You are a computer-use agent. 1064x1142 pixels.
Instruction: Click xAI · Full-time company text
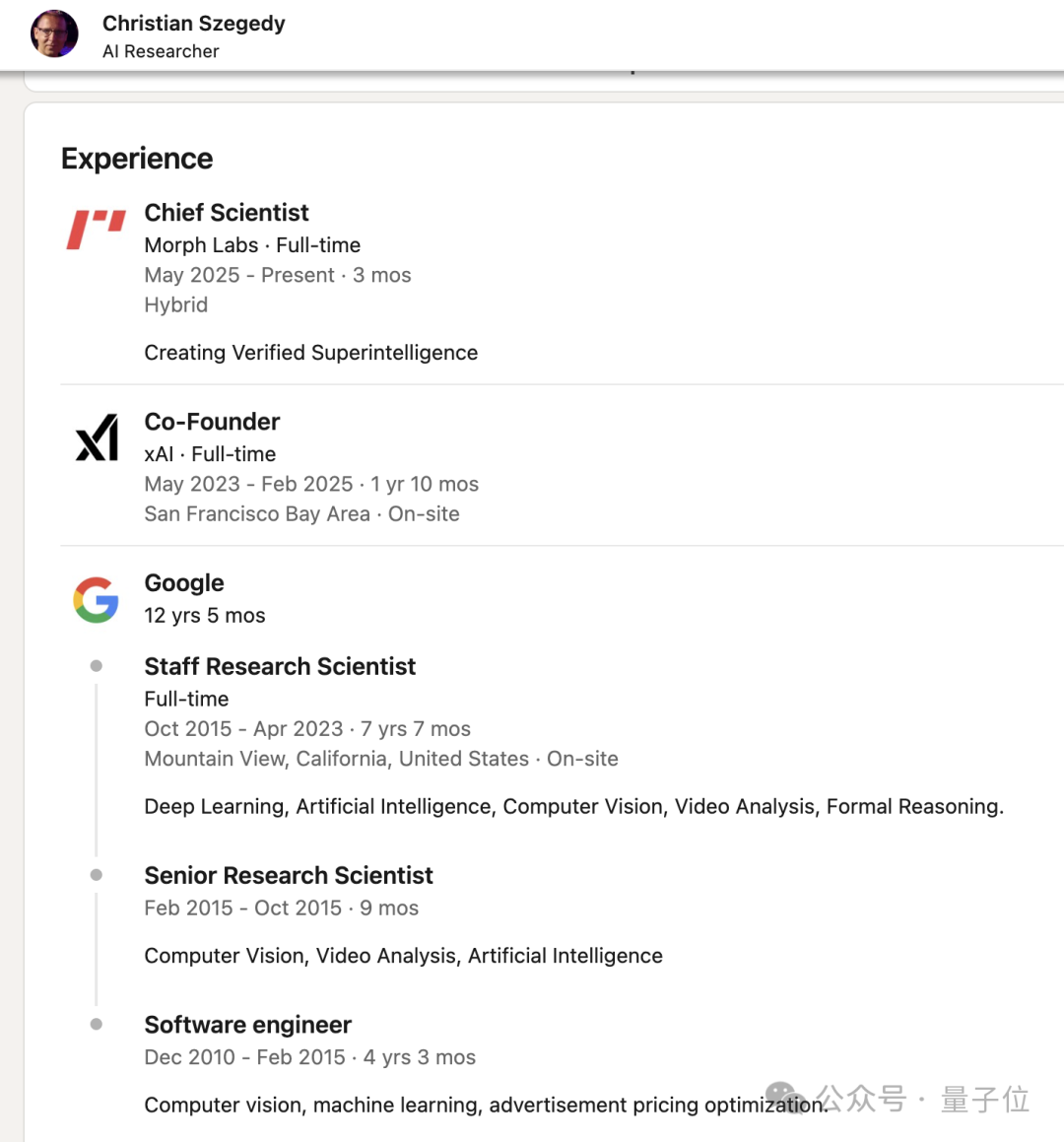click(210, 454)
